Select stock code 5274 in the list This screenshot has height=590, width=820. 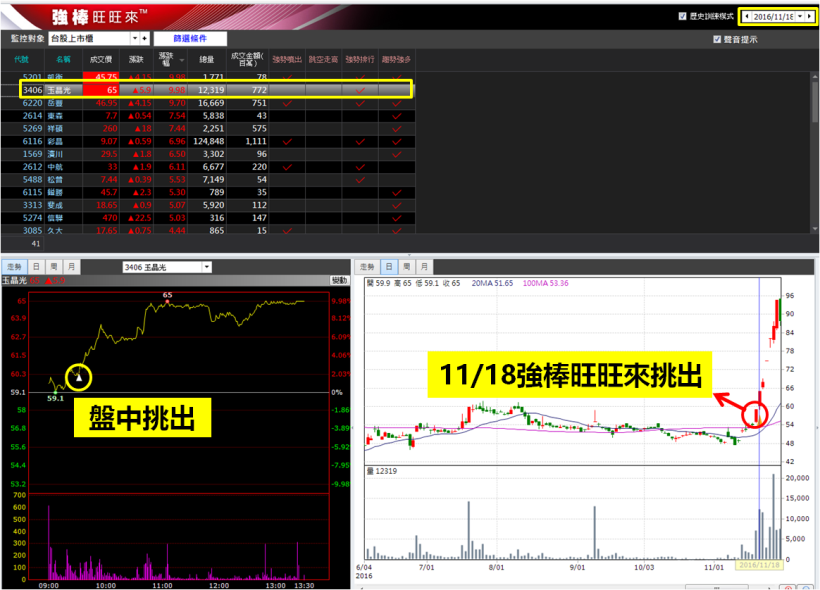click(x=32, y=218)
